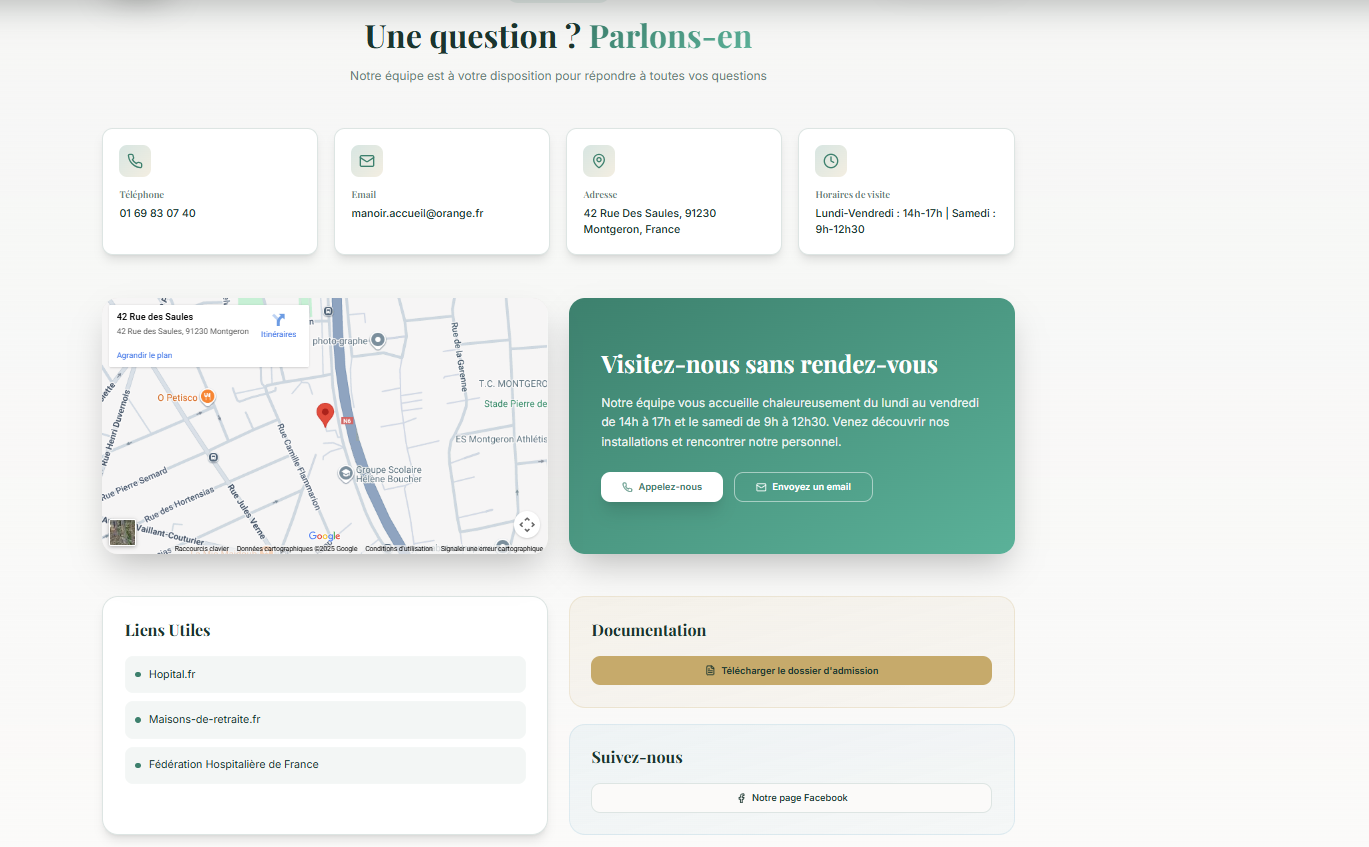
Task: Click the Appelez-nous button
Action: (661, 487)
